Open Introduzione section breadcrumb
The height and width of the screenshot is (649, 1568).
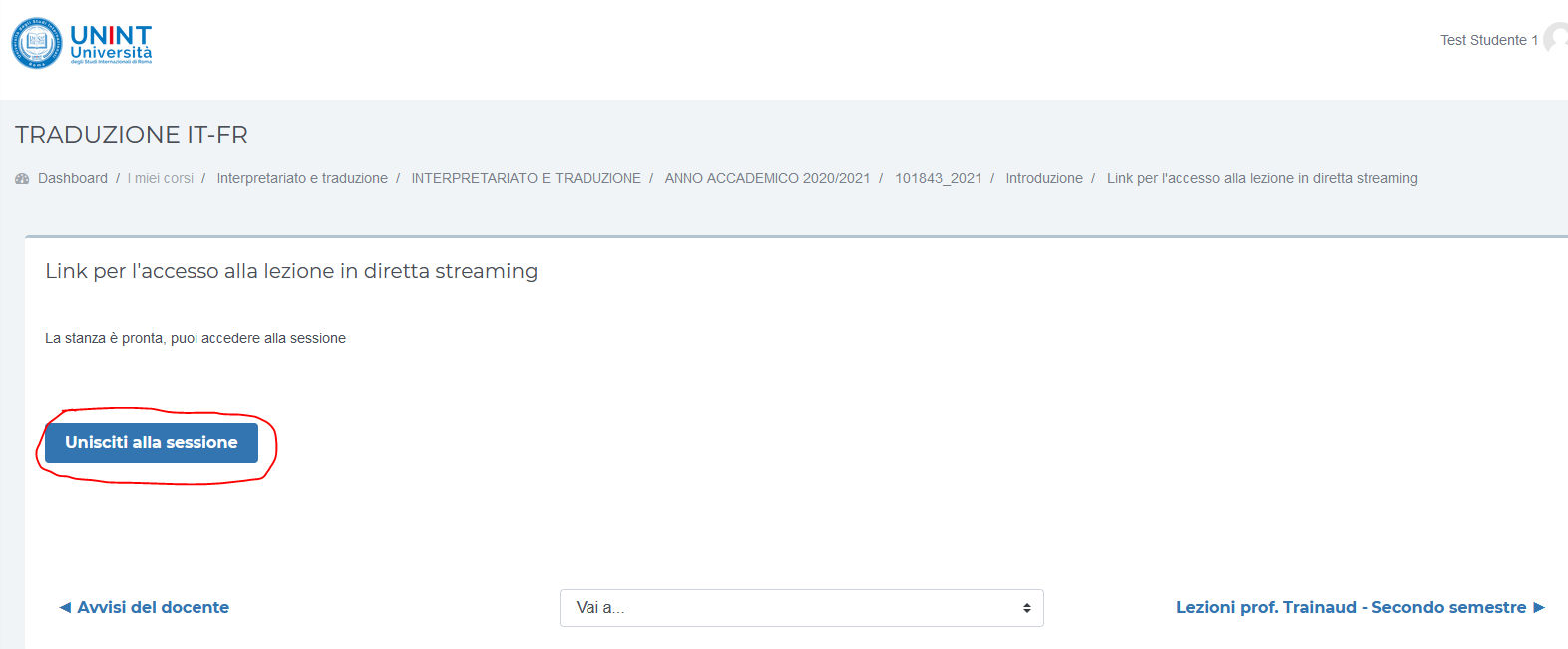pyautogui.click(x=1044, y=178)
